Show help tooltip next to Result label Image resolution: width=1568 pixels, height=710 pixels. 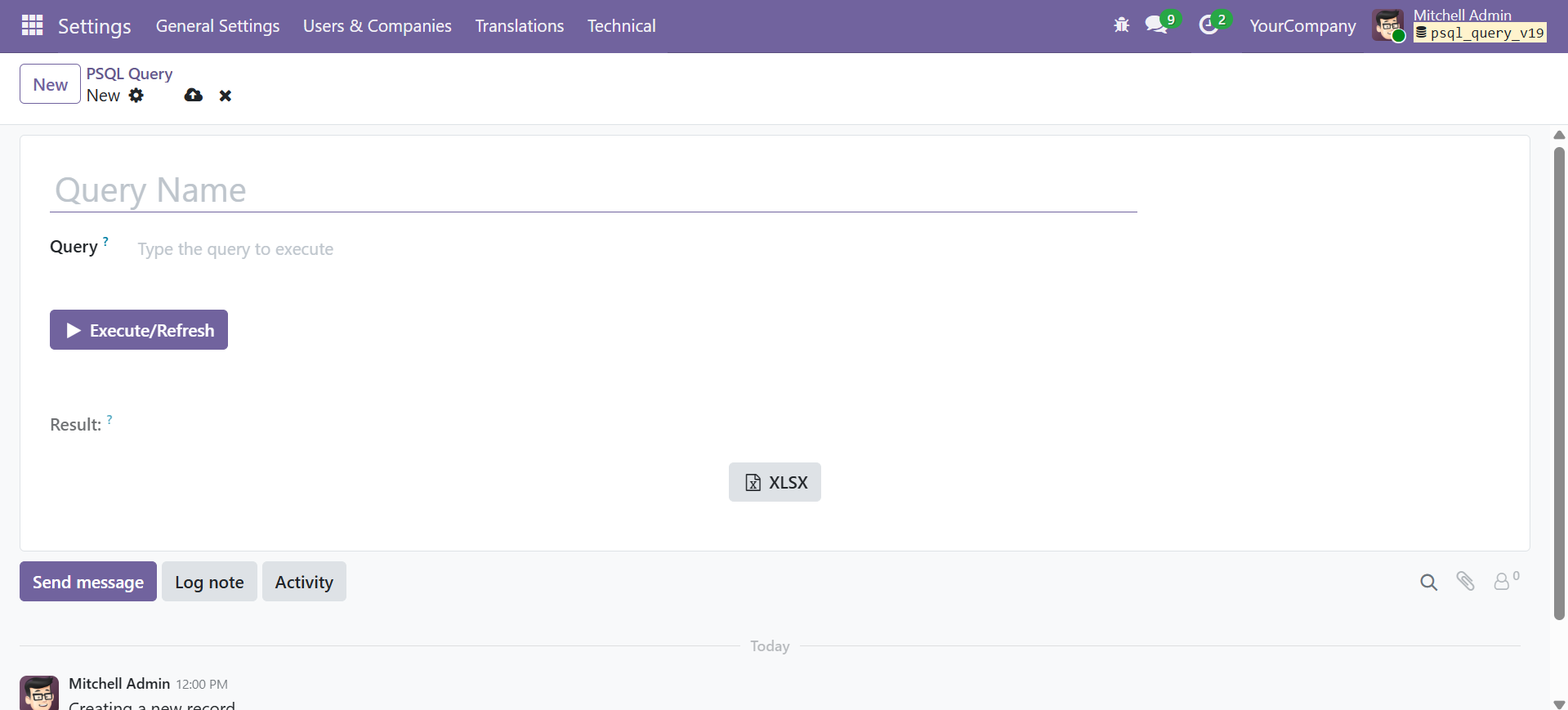109,419
